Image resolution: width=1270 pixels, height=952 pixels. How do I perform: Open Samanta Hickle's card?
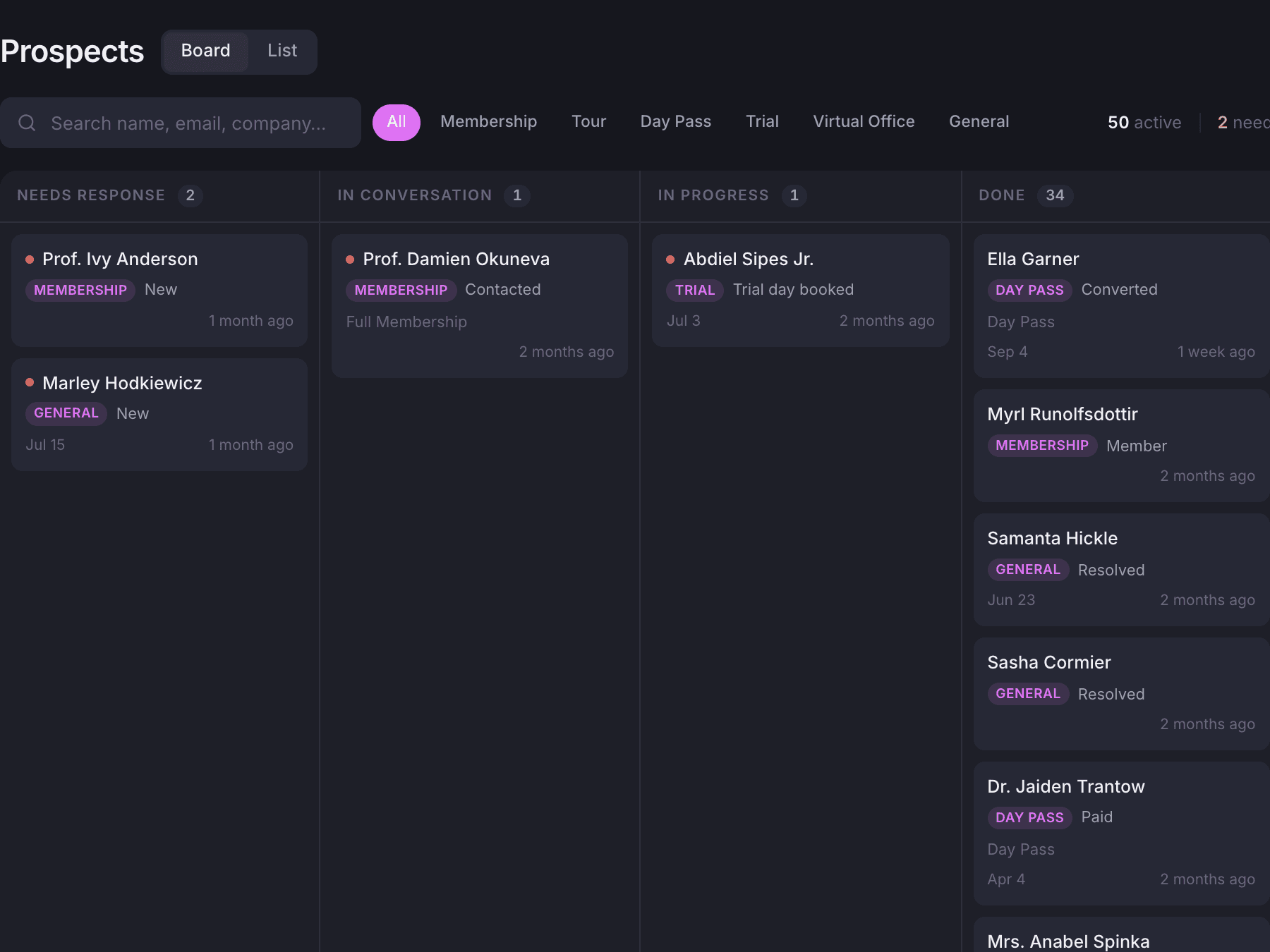1122,570
